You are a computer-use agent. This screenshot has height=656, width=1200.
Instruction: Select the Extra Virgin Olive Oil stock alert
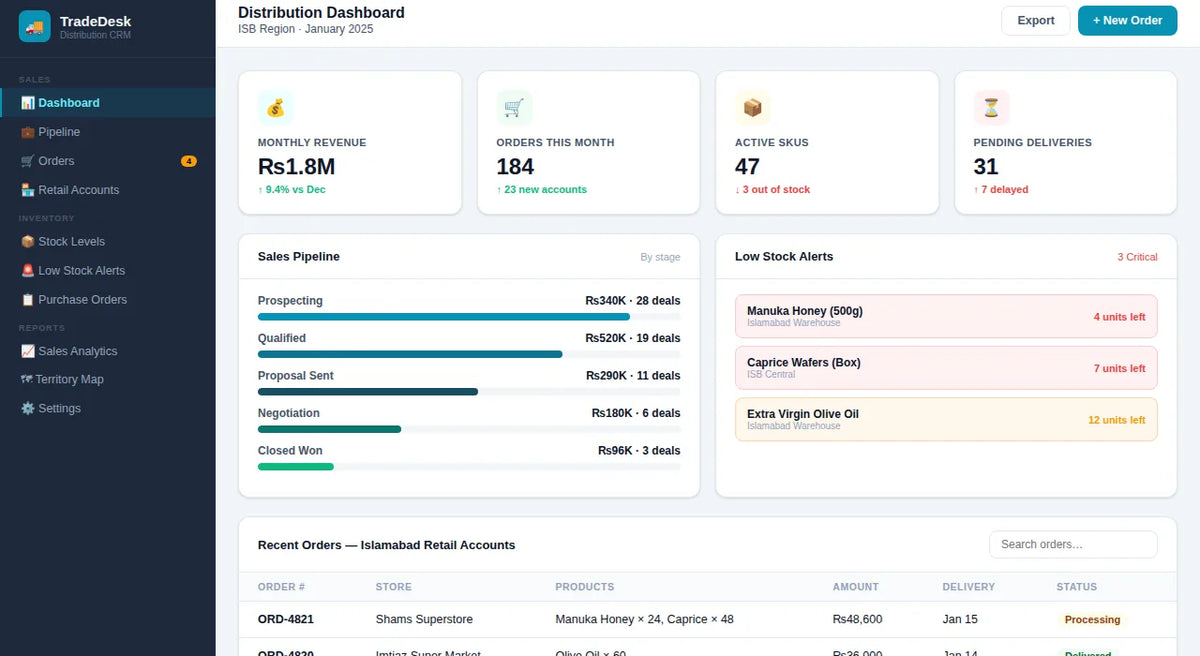point(946,420)
